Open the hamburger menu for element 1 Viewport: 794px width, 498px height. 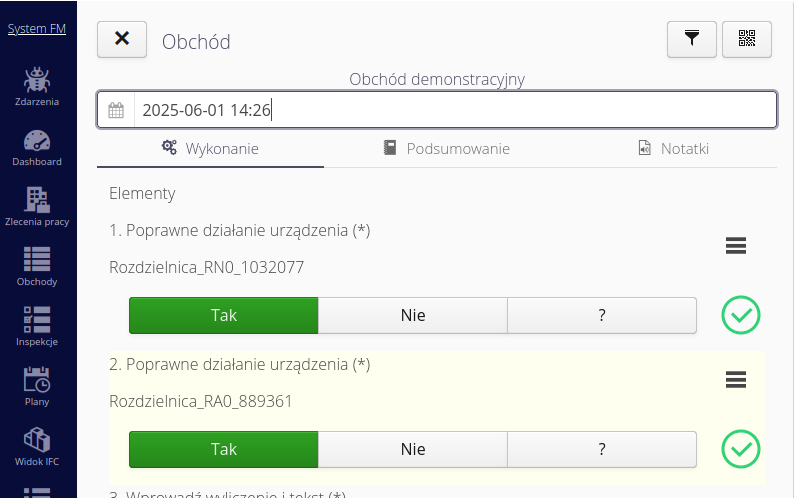click(736, 246)
